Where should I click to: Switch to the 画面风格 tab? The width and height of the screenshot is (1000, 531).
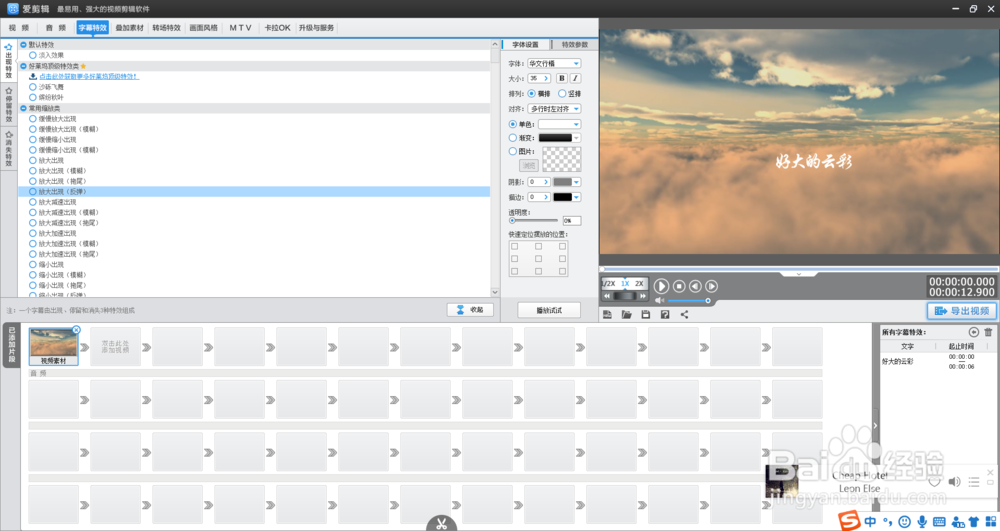coord(203,27)
